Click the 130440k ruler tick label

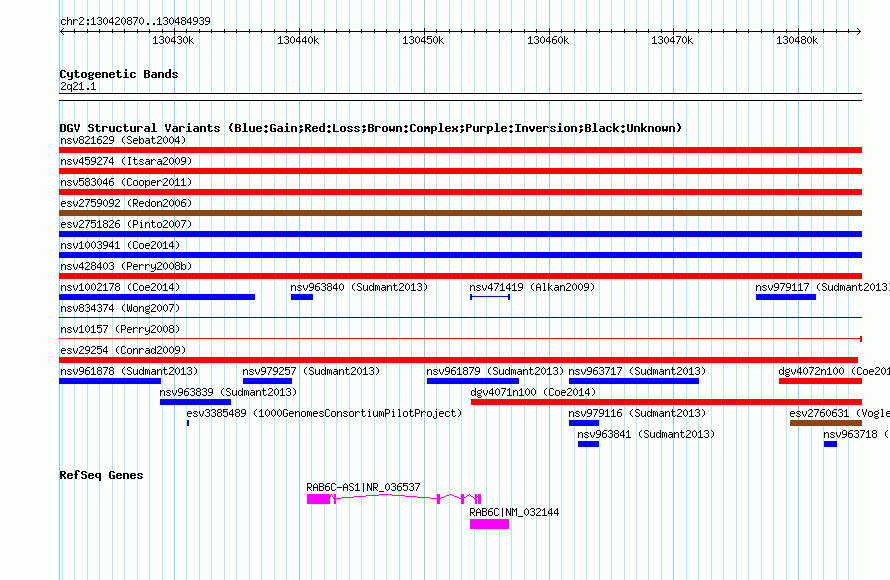(298, 40)
